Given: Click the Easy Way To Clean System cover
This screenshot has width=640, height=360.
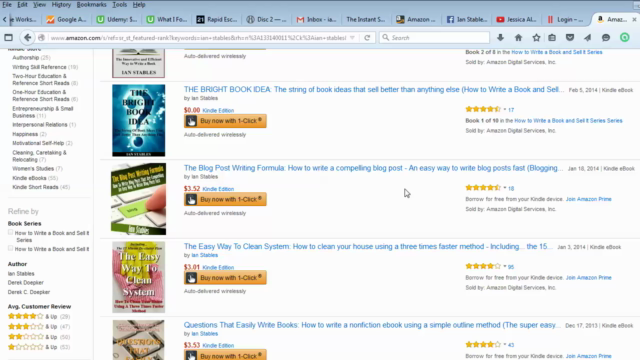Looking at the screenshot, I should pyautogui.click(x=139, y=277).
